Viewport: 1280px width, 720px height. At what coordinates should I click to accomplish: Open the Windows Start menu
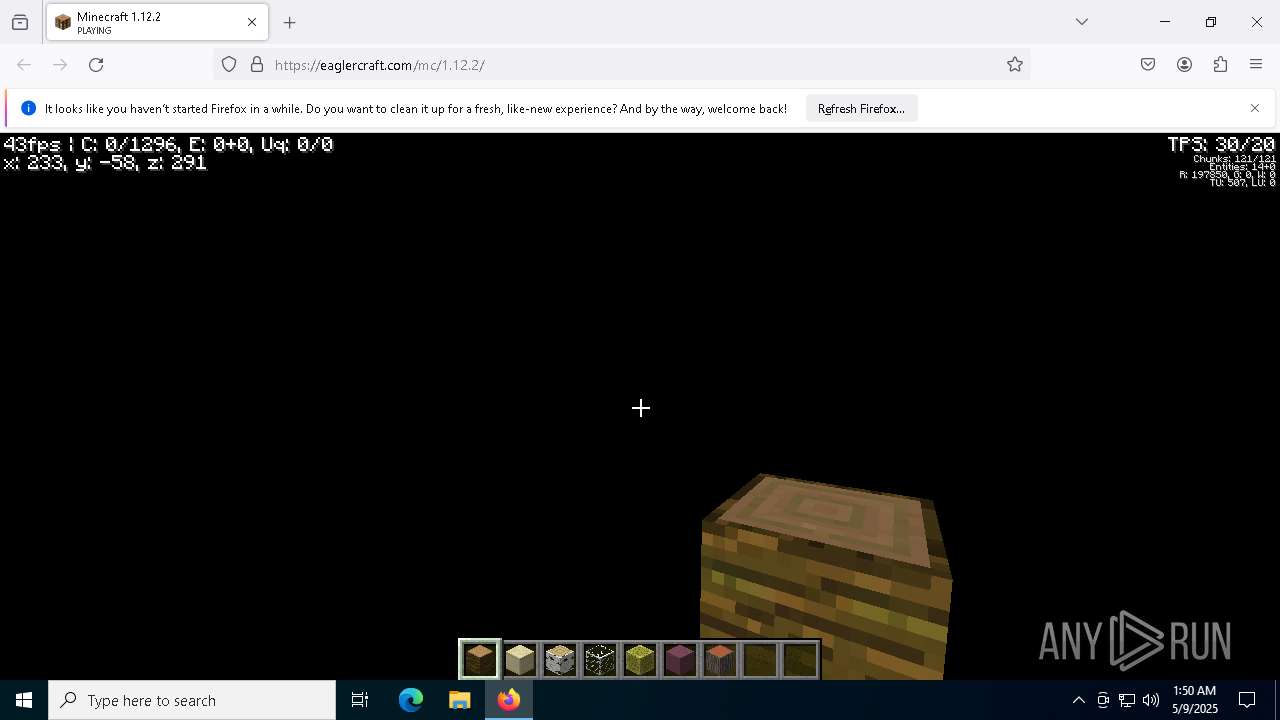pyautogui.click(x=24, y=700)
